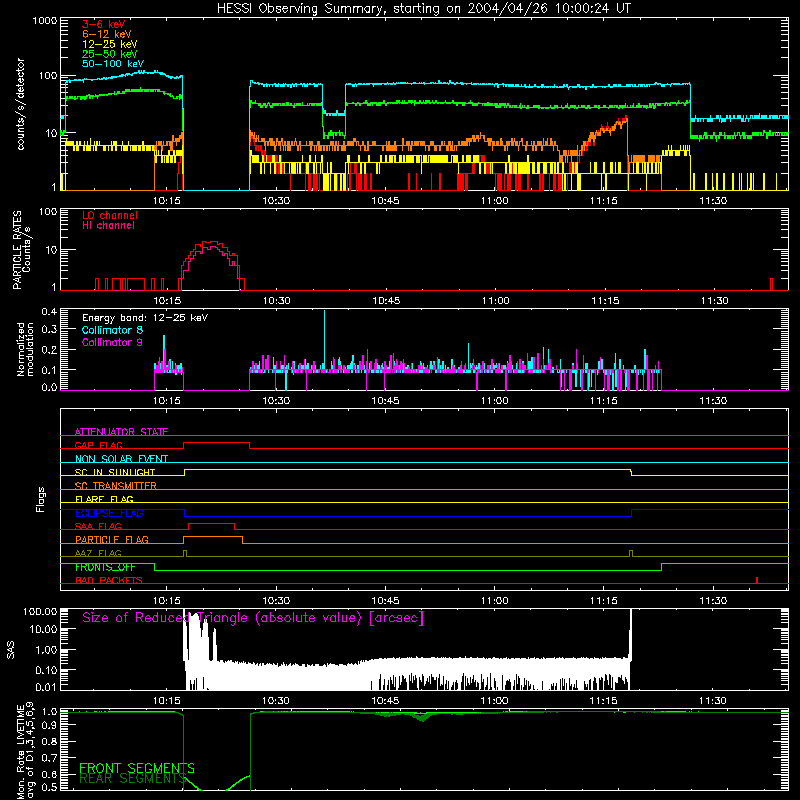Click the yellow '12-25 keV' legend label
The width and height of the screenshot is (800, 800).
click(109, 44)
